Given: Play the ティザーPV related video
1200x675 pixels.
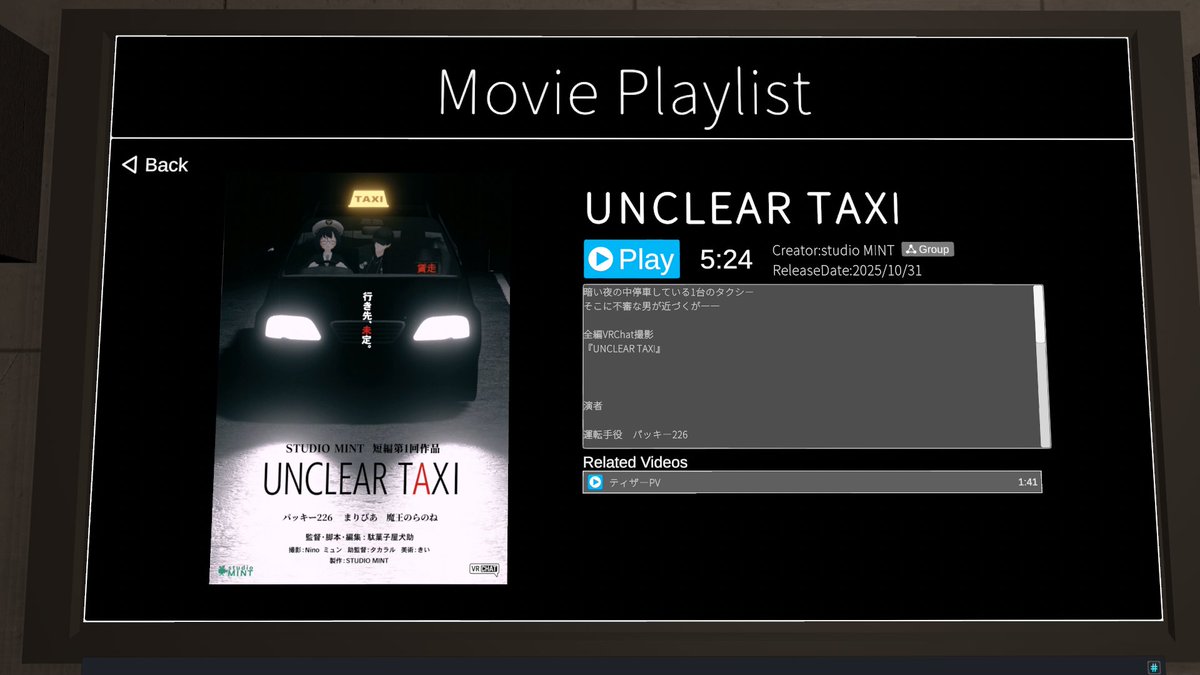Looking at the screenshot, I should pos(812,482).
